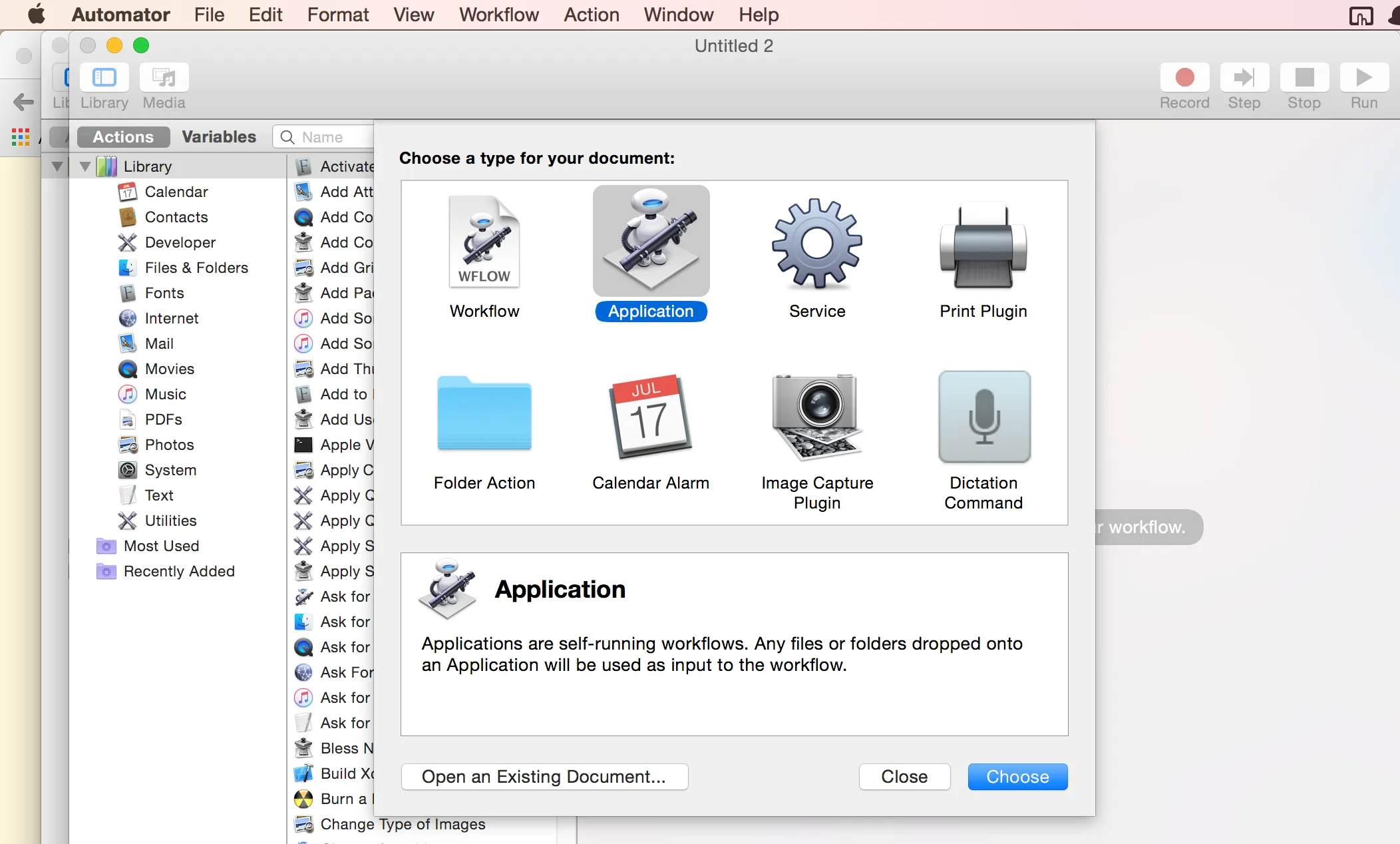This screenshot has width=1400, height=844.
Task: Collapse the Library disclosure triangle
Action: tap(85, 166)
